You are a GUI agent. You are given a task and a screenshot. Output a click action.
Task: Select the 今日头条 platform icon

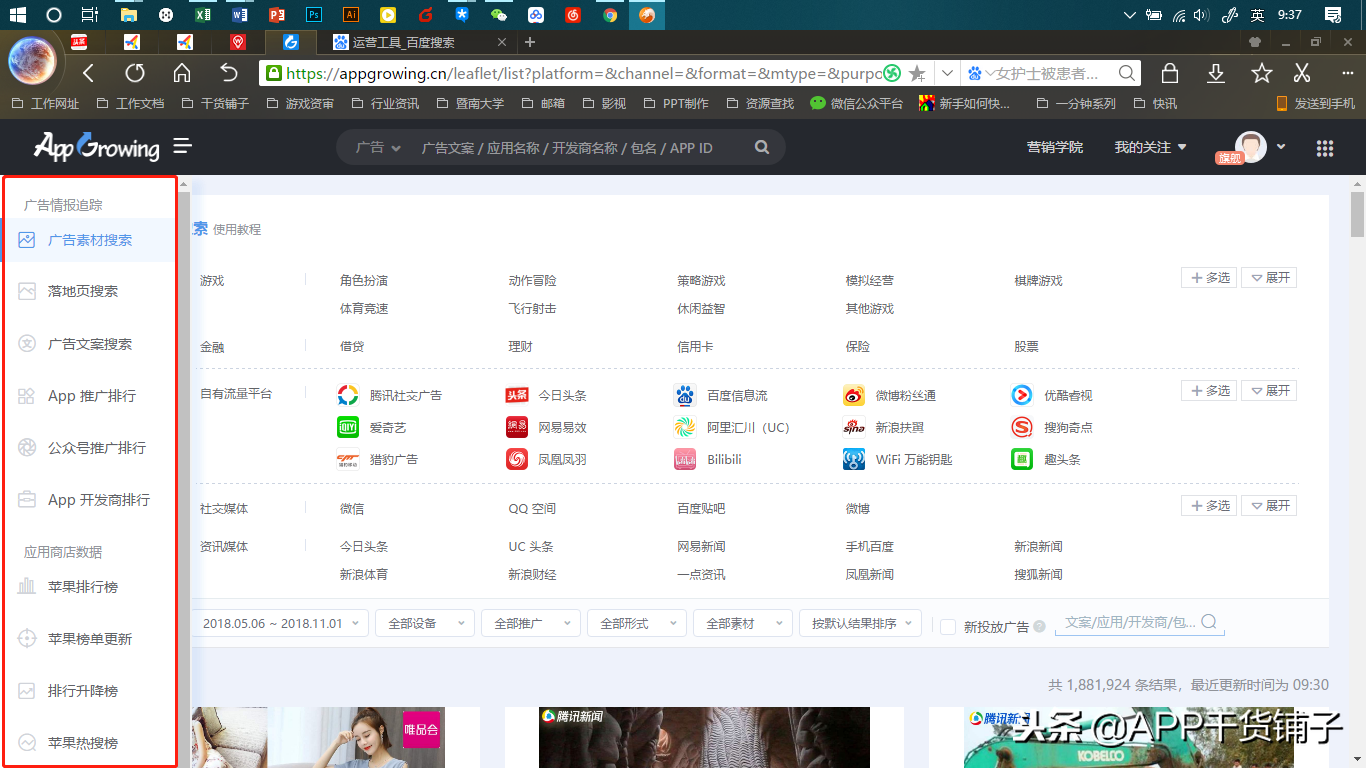[x=517, y=395]
